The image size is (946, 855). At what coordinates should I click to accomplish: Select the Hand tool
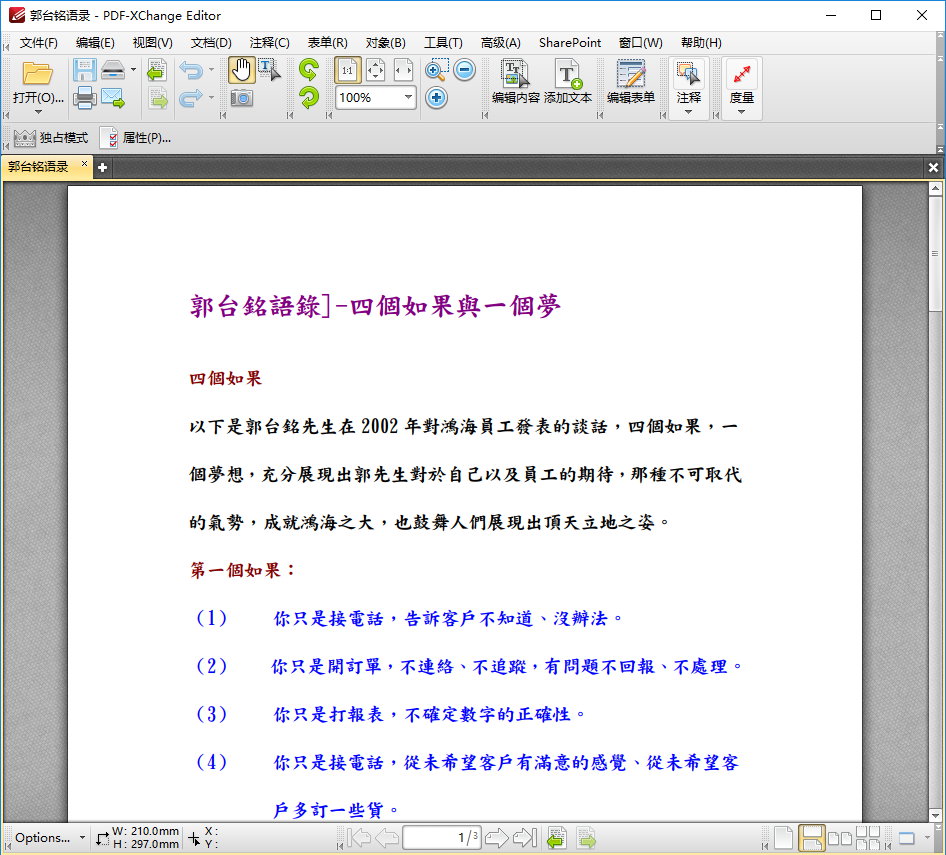coord(241,71)
